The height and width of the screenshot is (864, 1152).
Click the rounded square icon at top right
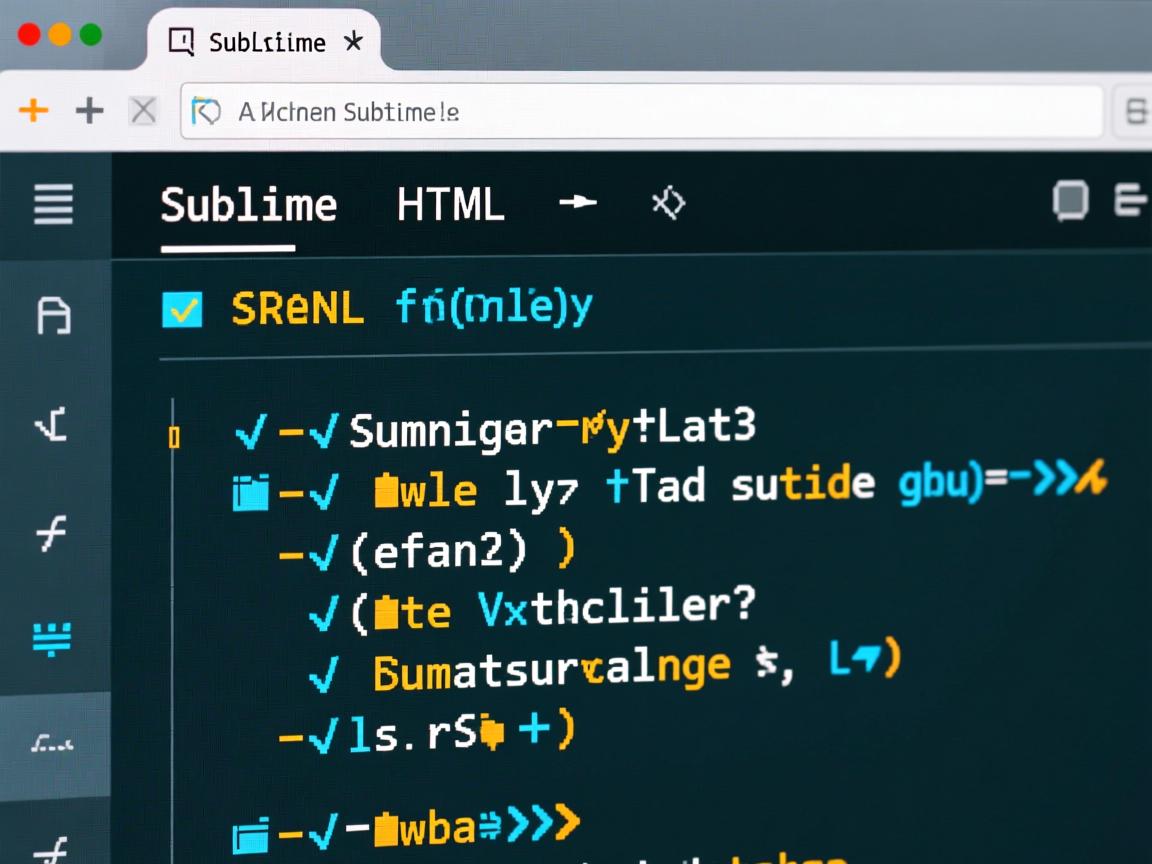1070,201
